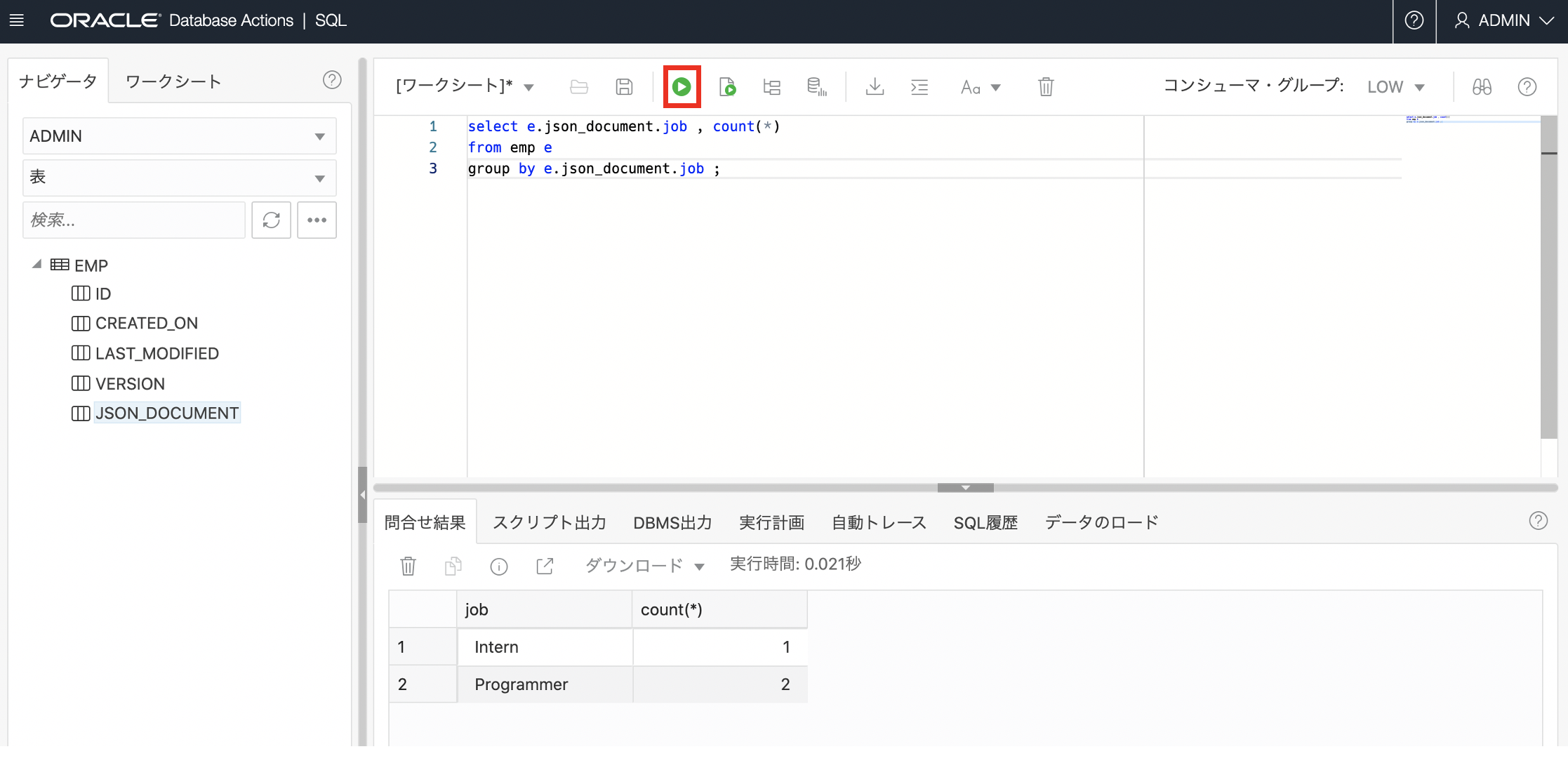This screenshot has width=1568, height=775.
Task: Click the Run Script icon
Action: 727,87
